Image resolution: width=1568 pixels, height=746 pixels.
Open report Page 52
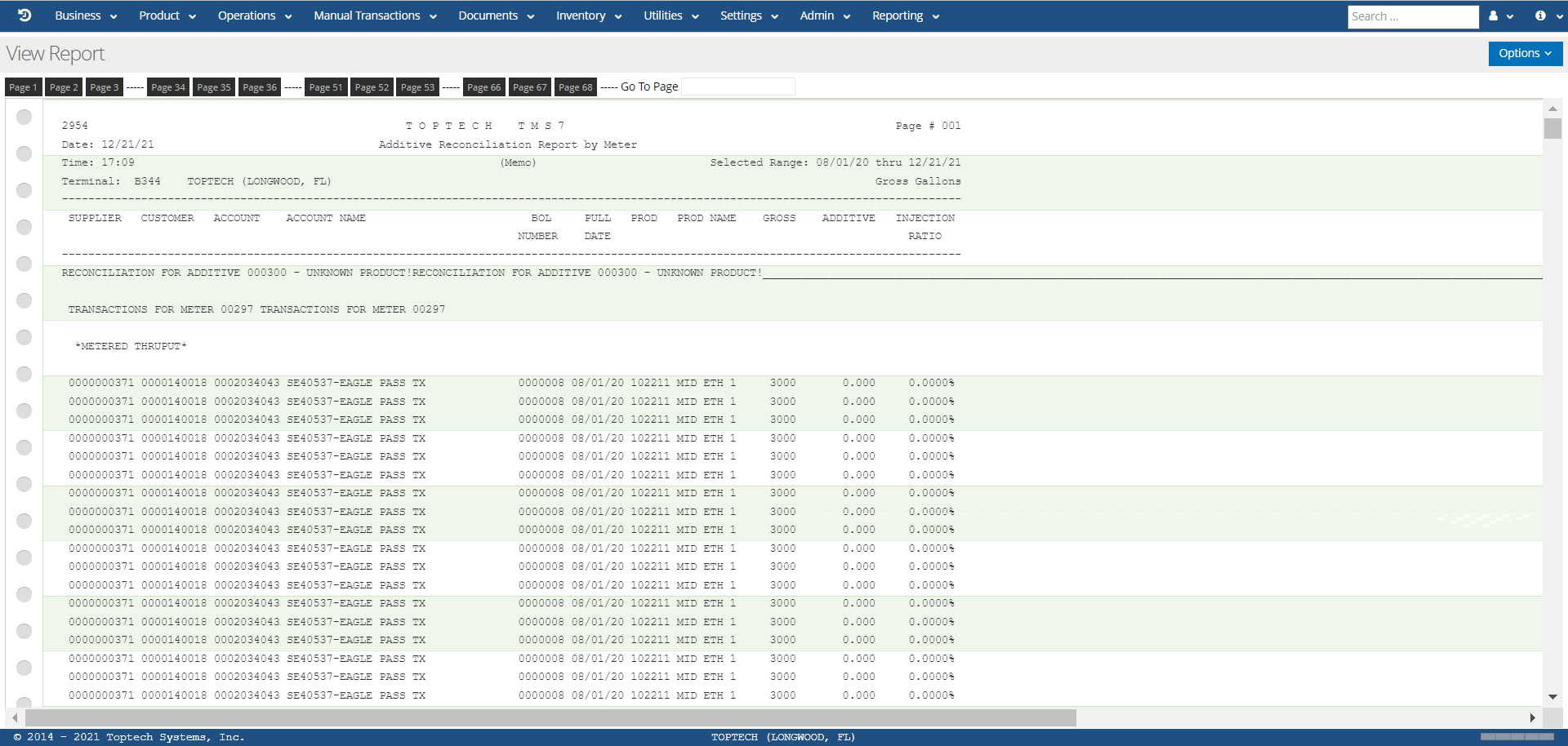point(372,87)
